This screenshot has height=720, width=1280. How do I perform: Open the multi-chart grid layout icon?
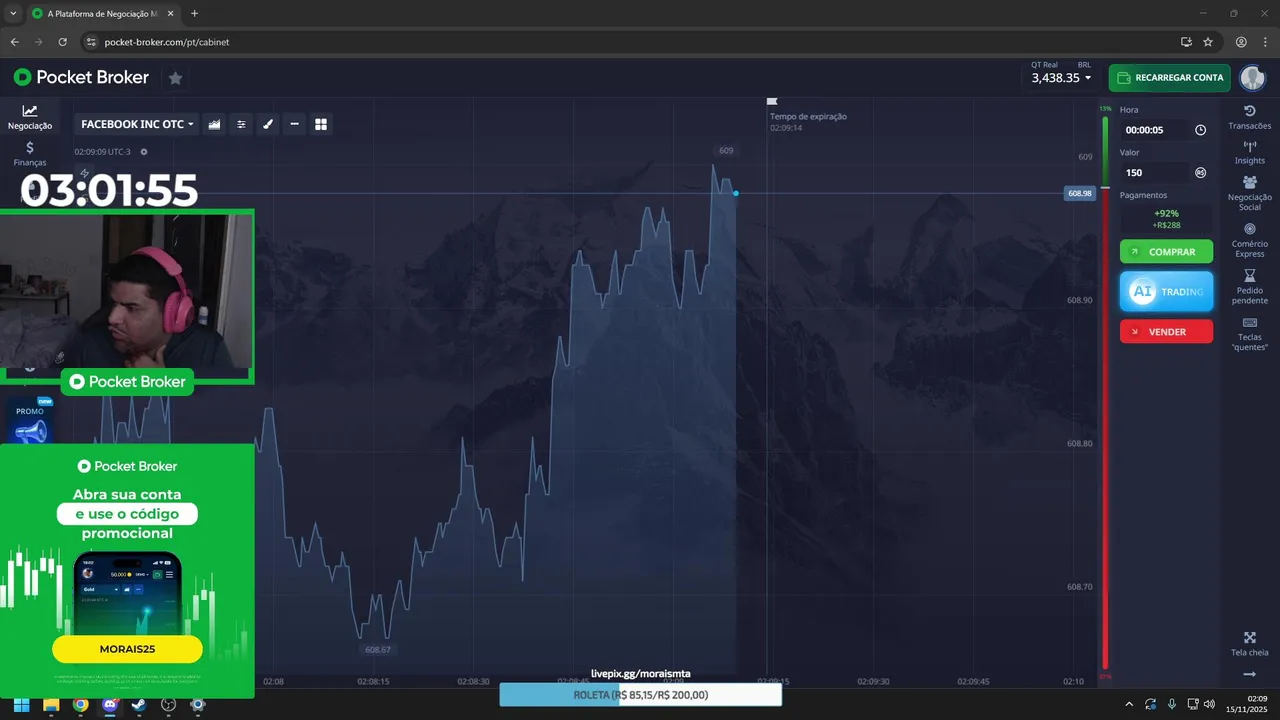tap(321, 124)
